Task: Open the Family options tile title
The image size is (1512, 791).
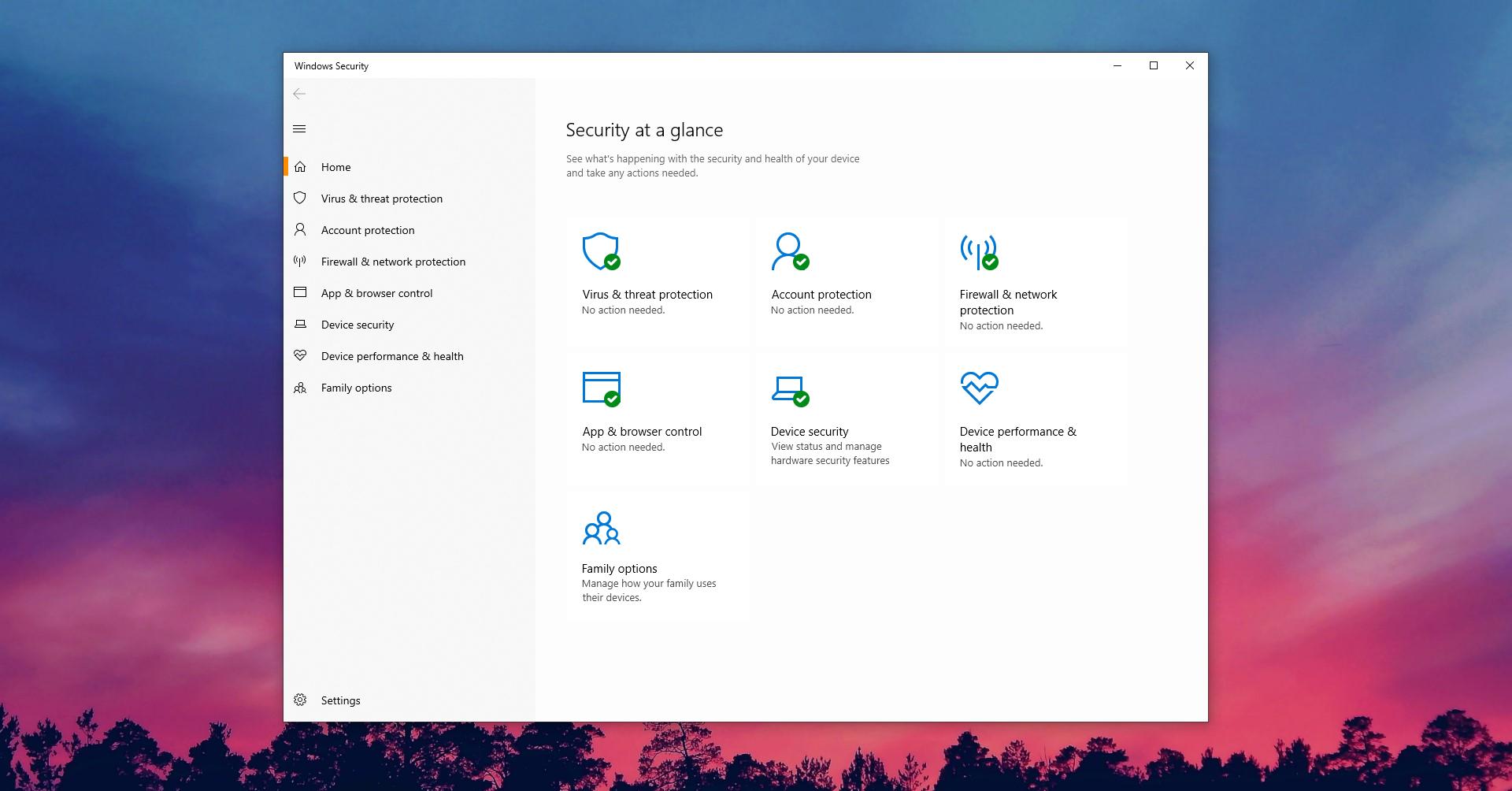Action: 619,569
